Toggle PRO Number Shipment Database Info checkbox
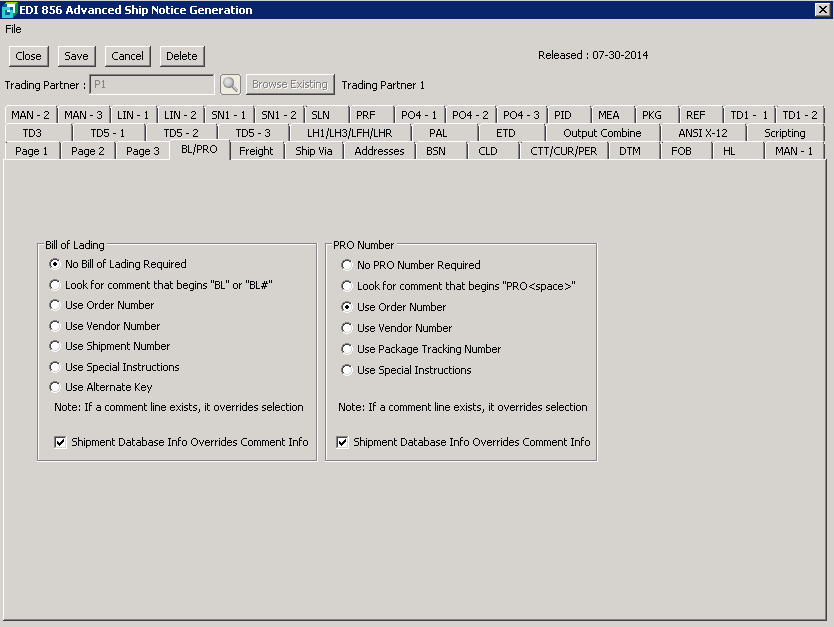Image resolution: width=834 pixels, height=627 pixels. click(x=343, y=442)
